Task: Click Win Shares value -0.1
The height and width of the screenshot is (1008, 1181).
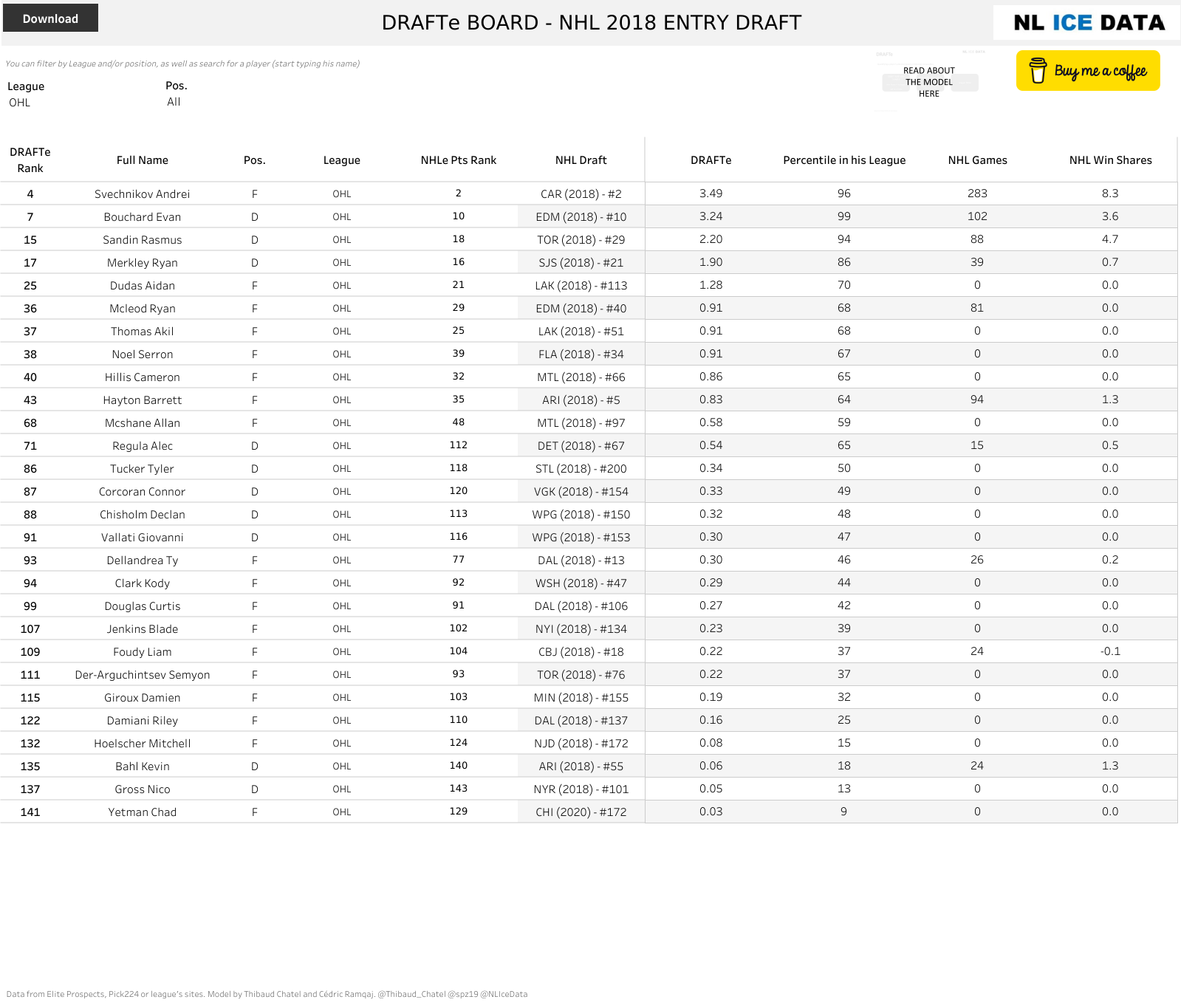Action: pos(1110,651)
